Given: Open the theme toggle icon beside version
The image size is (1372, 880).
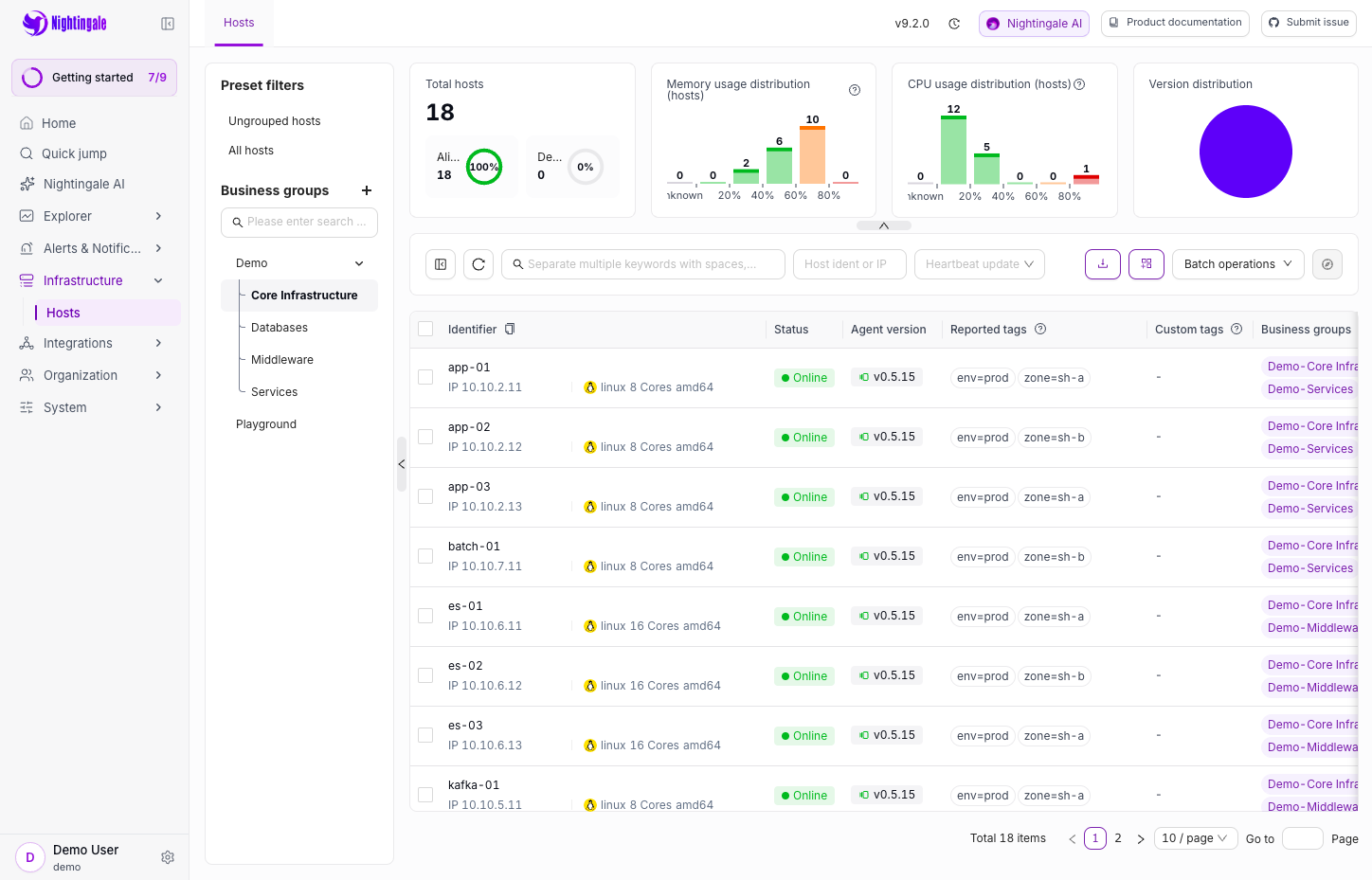Looking at the screenshot, I should pyautogui.click(x=954, y=24).
